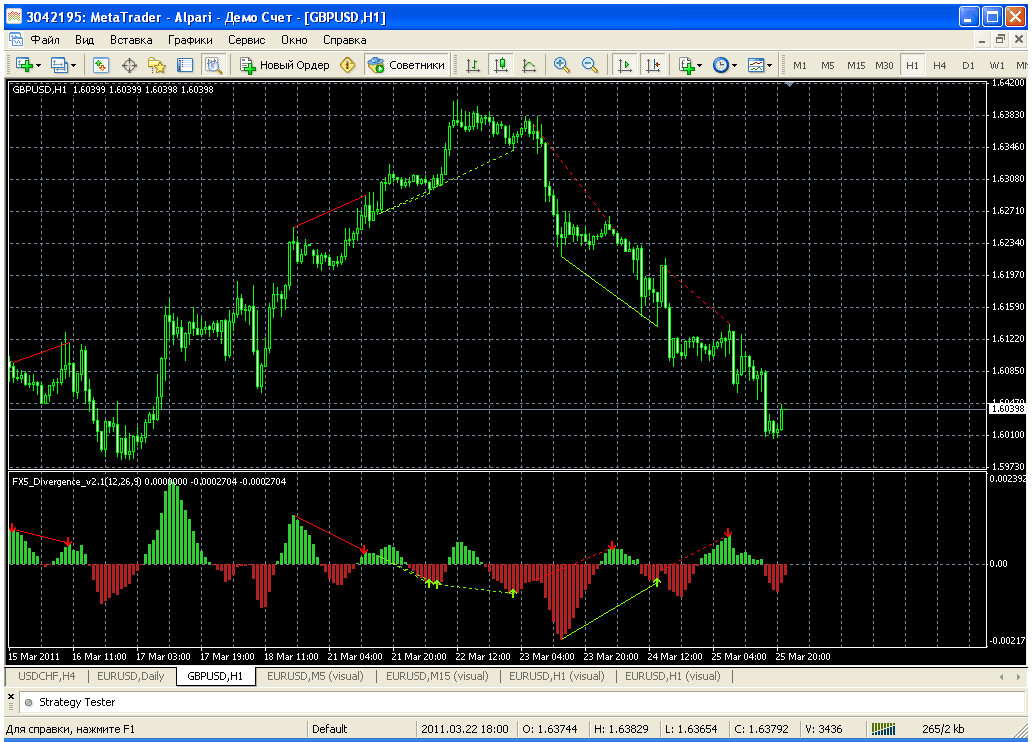This screenshot has height=742, width=1032.
Task: Click the Templates icon
Action: tap(756, 65)
